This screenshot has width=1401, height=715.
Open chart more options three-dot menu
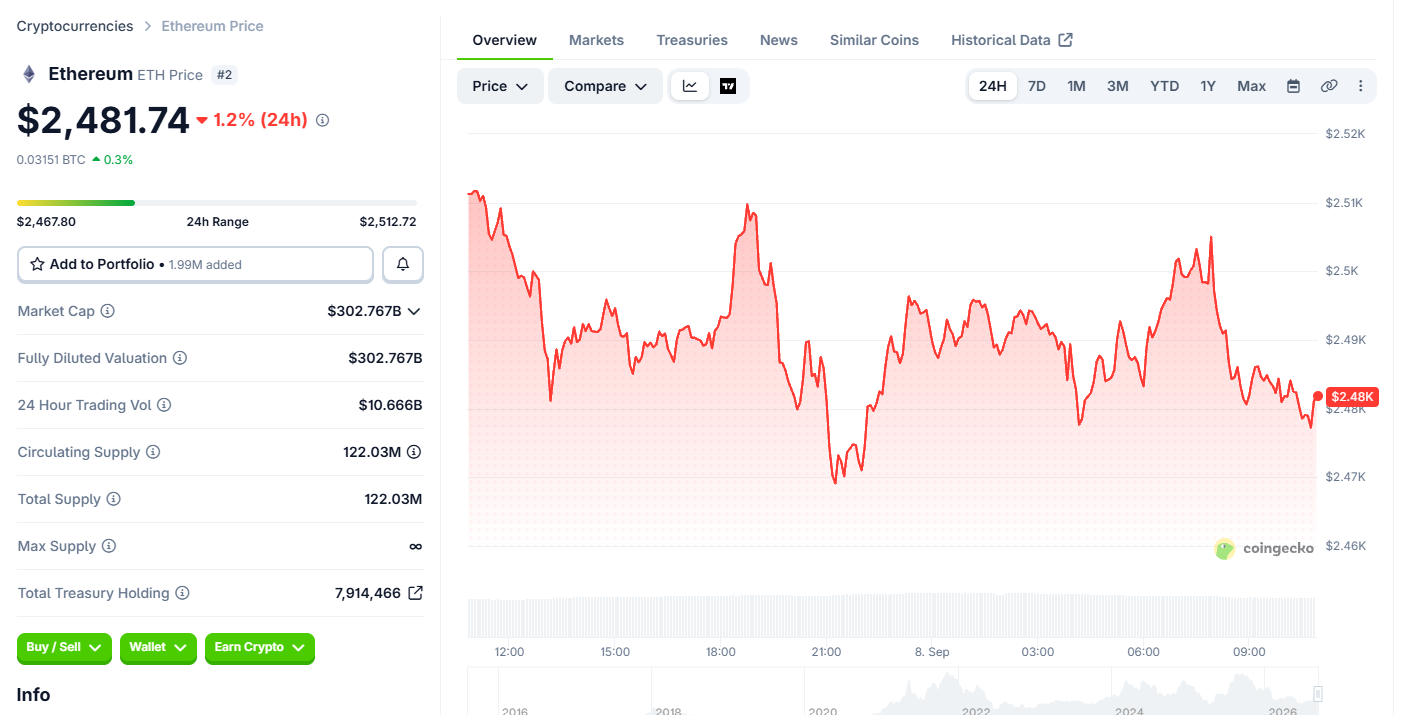(1361, 86)
